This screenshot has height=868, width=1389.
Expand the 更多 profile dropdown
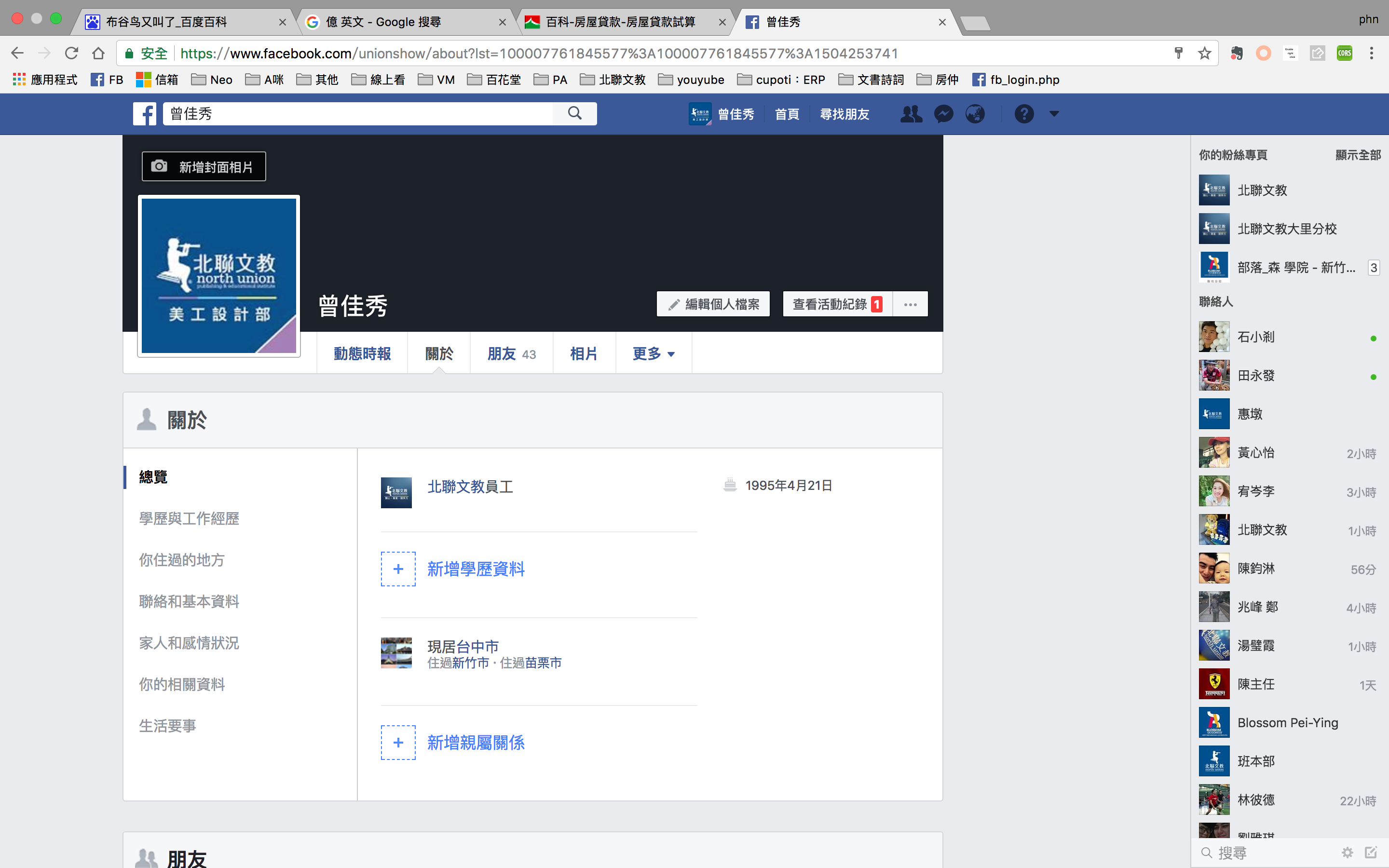coord(653,353)
